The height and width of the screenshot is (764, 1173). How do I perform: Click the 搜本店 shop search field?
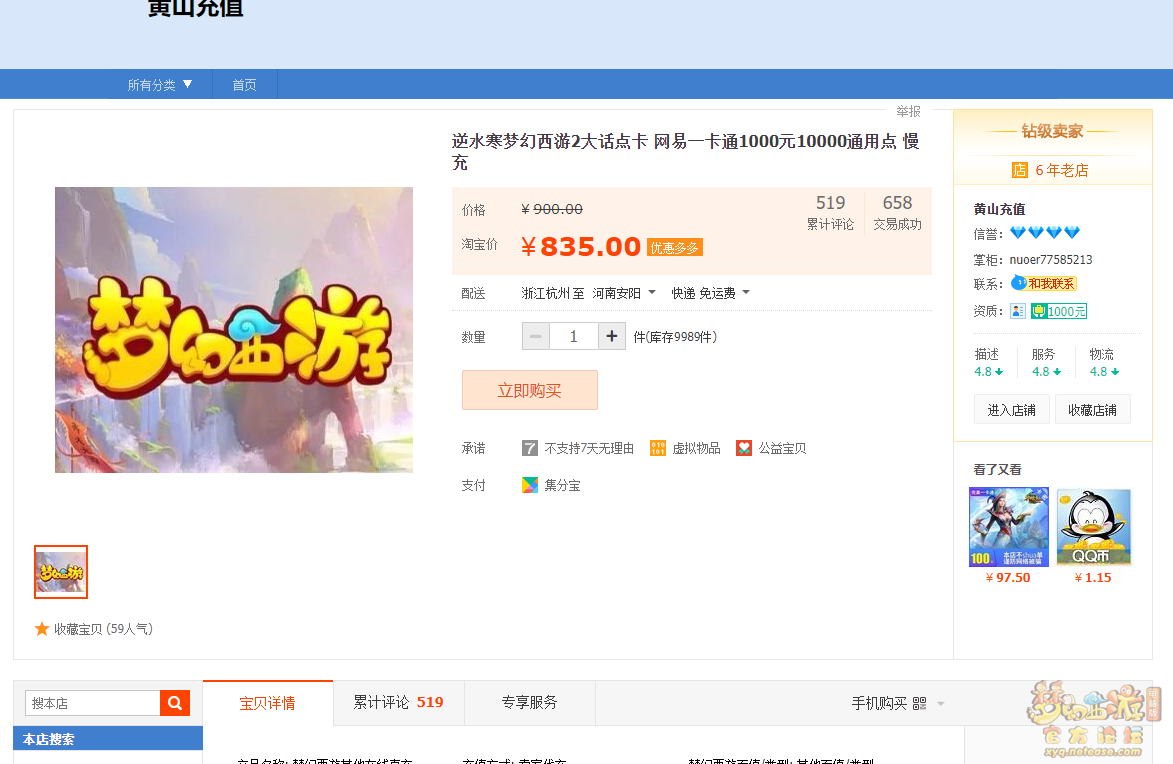pos(93,703)
